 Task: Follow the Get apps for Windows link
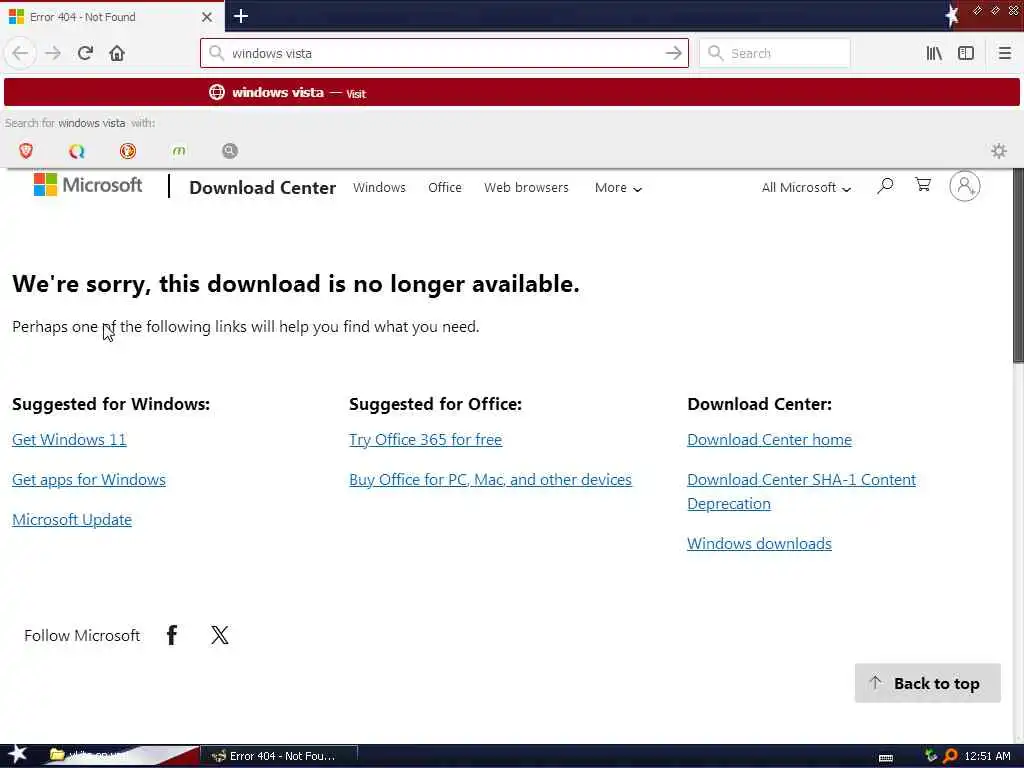pos(89,479)
